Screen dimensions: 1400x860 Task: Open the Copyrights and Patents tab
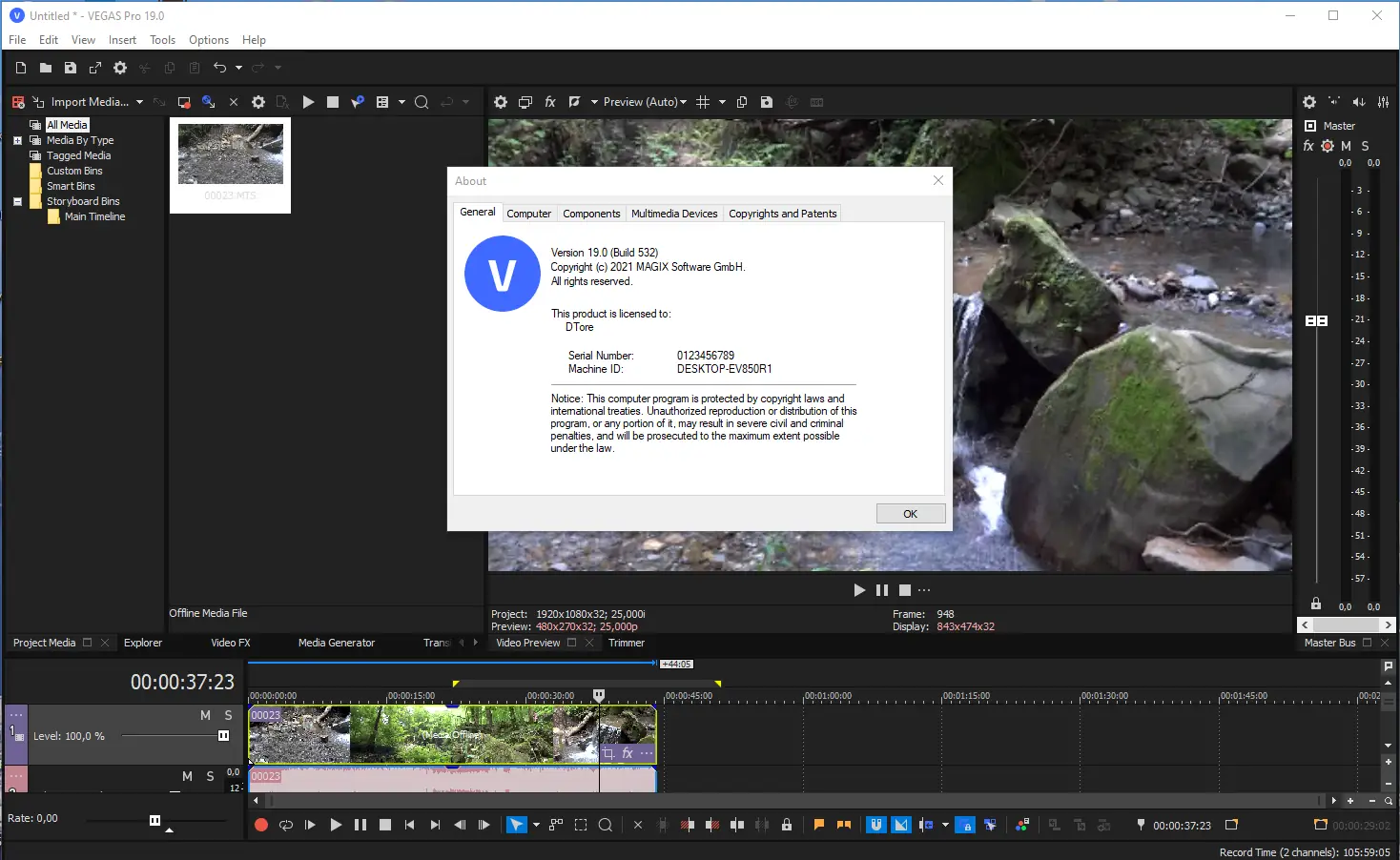782,214
